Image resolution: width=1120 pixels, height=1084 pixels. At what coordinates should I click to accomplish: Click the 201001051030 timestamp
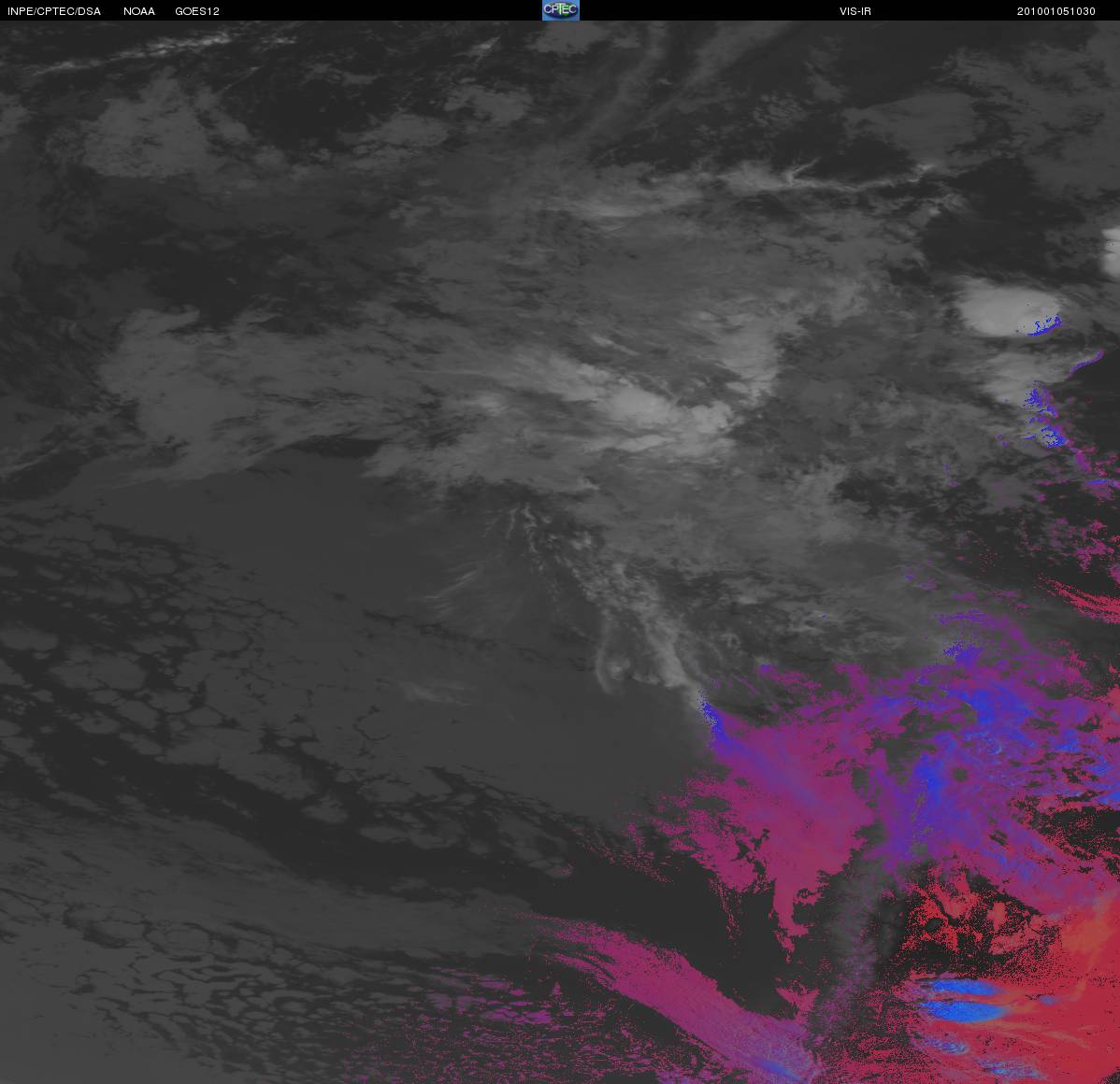tap(1055, 11)
